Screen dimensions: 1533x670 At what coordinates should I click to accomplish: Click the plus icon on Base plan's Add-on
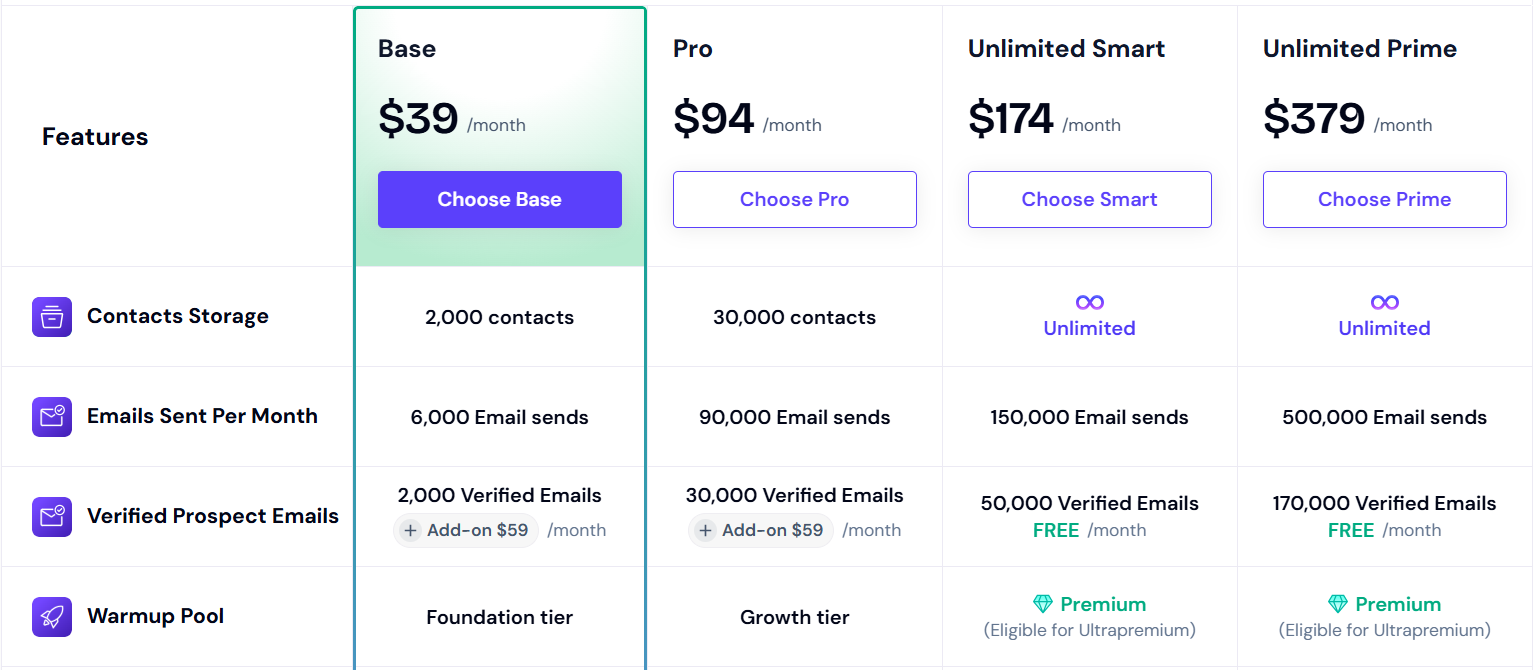point(411,531)
